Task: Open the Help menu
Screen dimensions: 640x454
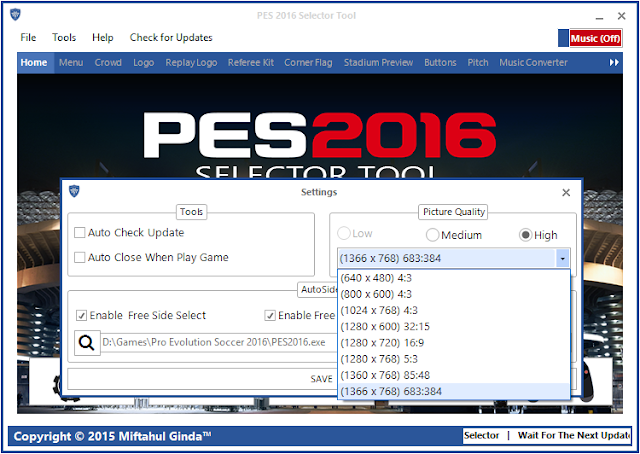Action: [x=102, y=38]
